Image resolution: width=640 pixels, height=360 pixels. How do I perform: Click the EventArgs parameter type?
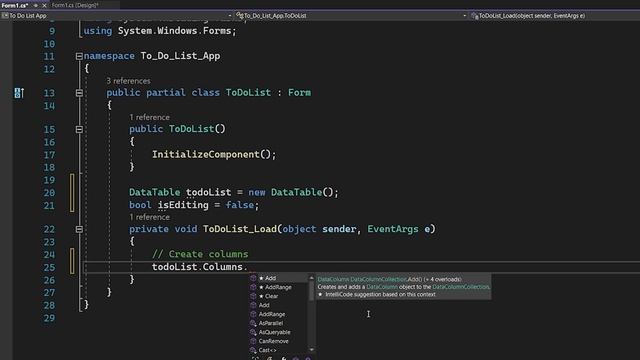pos(393,229)
